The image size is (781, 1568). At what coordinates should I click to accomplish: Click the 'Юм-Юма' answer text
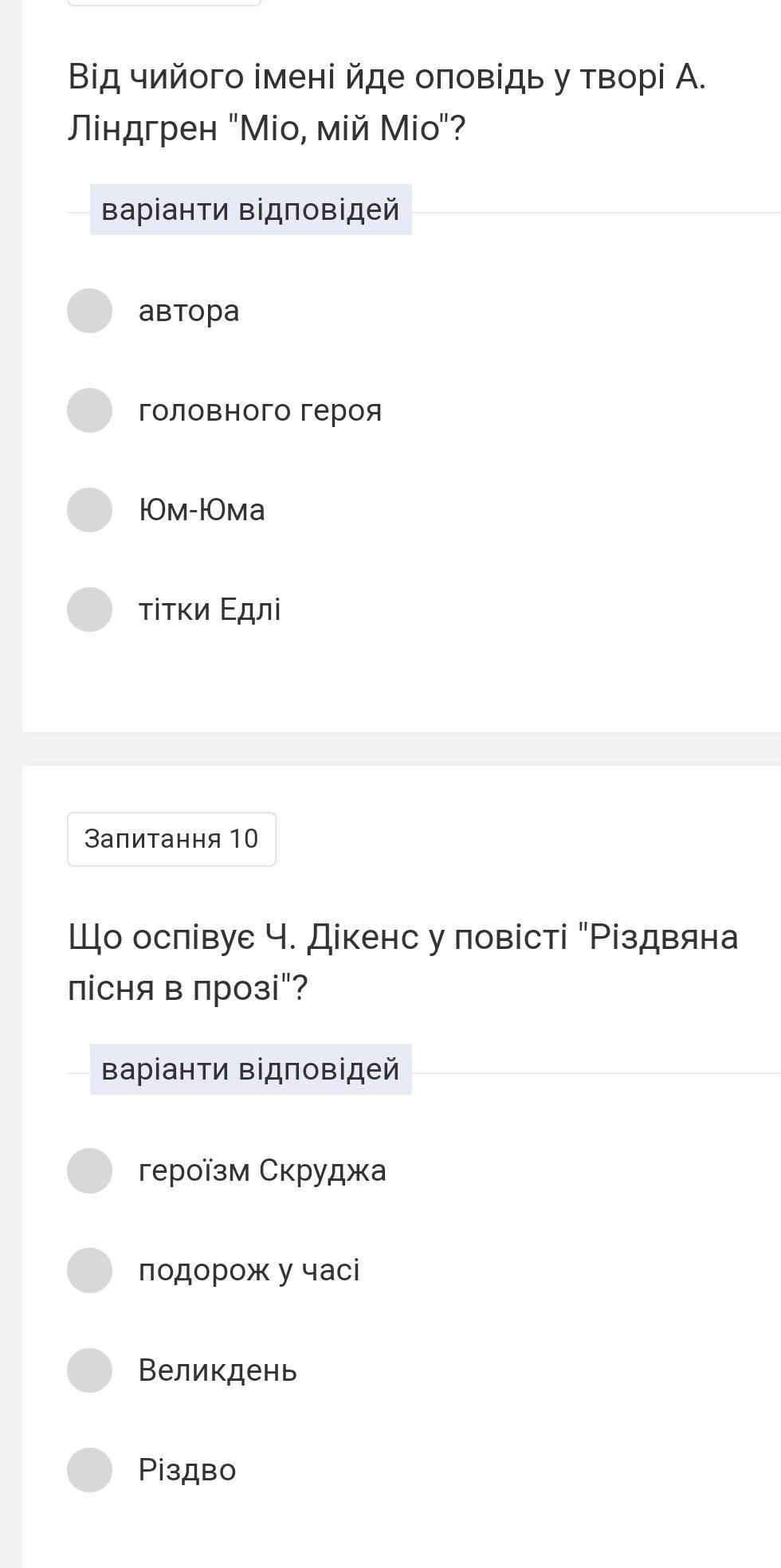click(x=202, y=510)
